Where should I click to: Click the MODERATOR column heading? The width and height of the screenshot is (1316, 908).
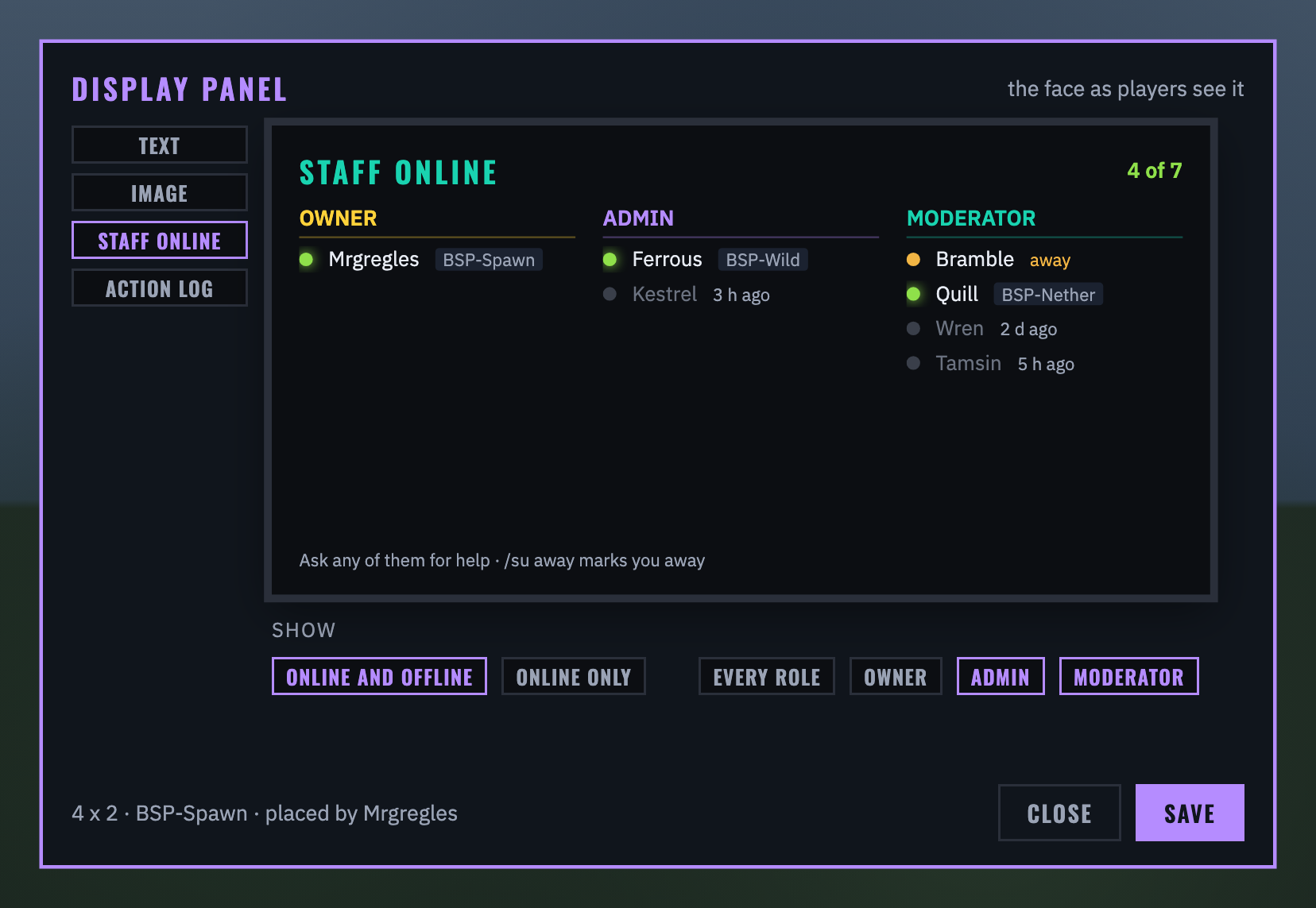pos(971,218)
